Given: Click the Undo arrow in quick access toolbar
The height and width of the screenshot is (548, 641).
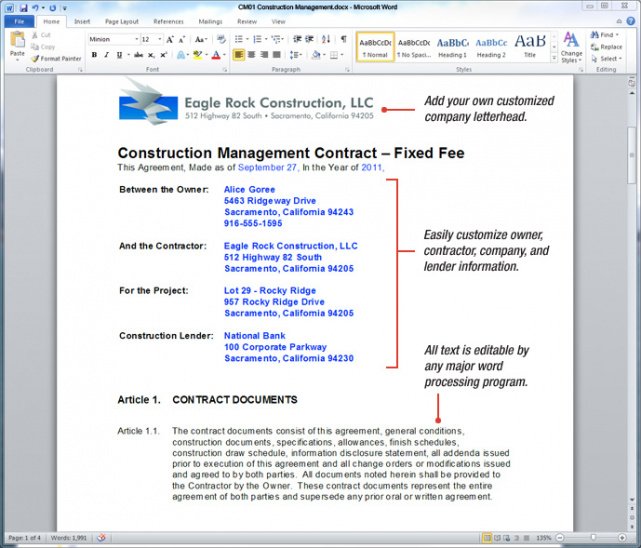Looking at the screenshot, I should 36,7.
